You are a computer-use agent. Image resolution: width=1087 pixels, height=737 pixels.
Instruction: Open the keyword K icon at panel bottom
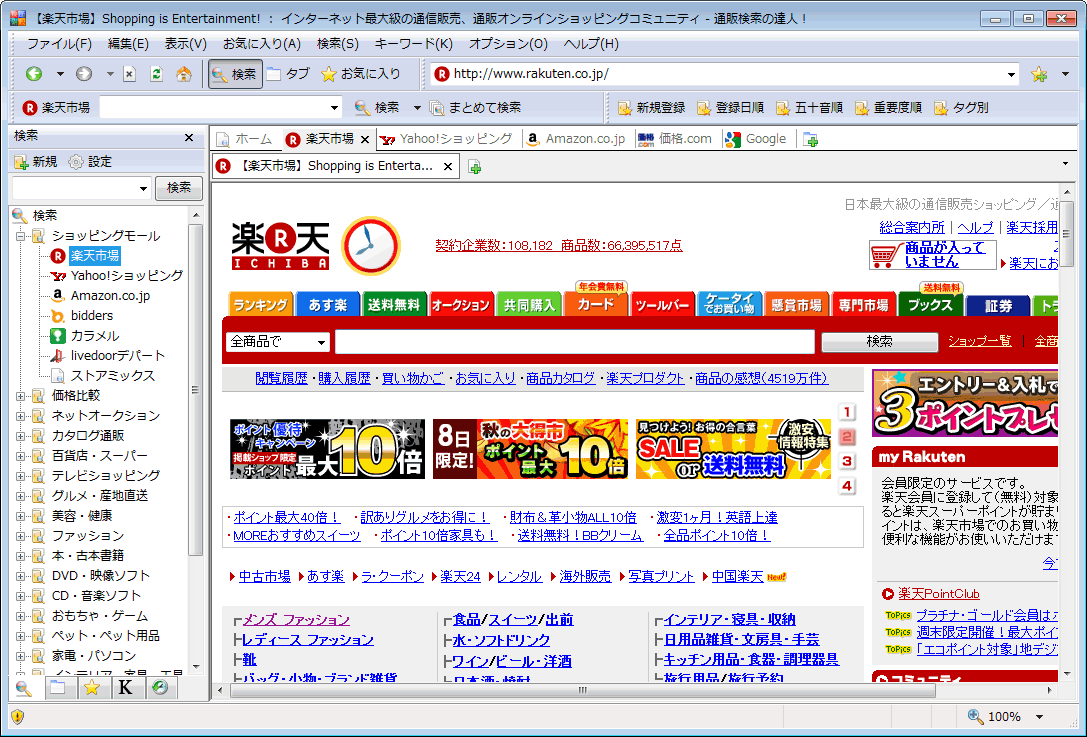click(125, 688)
